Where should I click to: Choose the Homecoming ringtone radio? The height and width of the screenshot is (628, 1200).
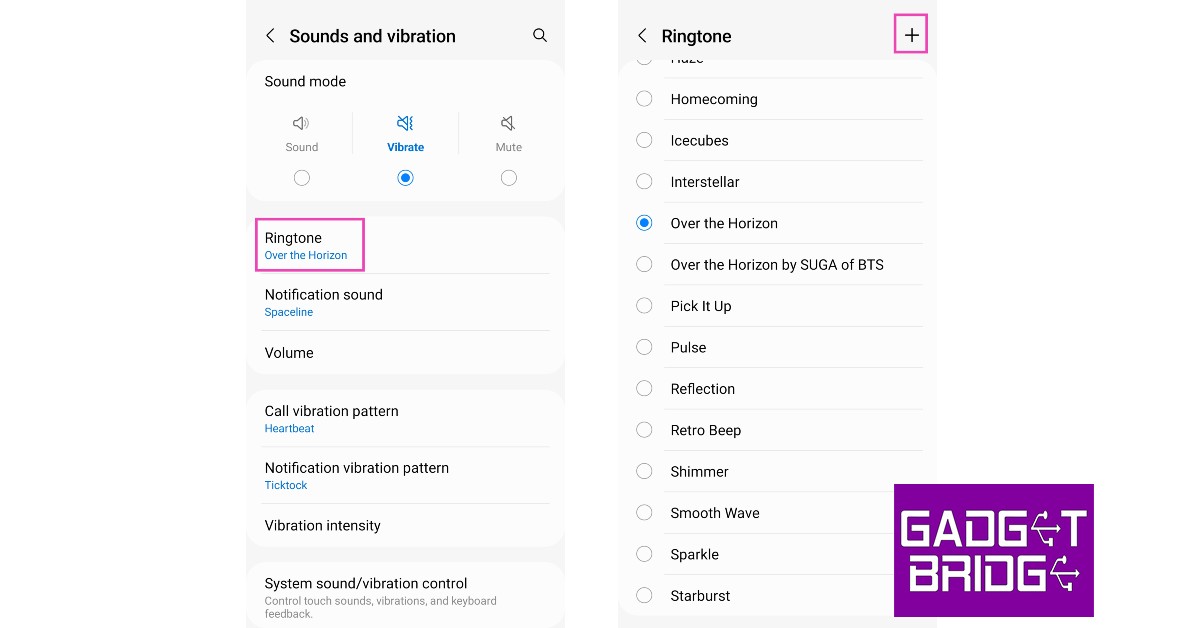point(645,99)
